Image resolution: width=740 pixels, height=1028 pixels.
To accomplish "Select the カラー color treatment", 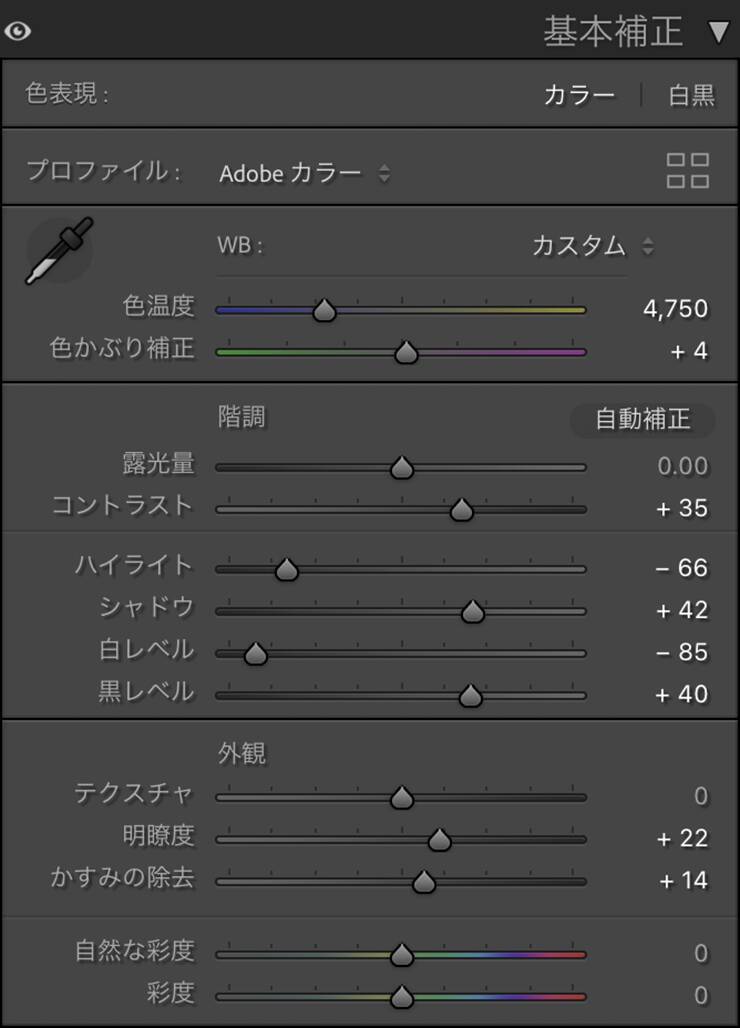I will pos(579,95).
